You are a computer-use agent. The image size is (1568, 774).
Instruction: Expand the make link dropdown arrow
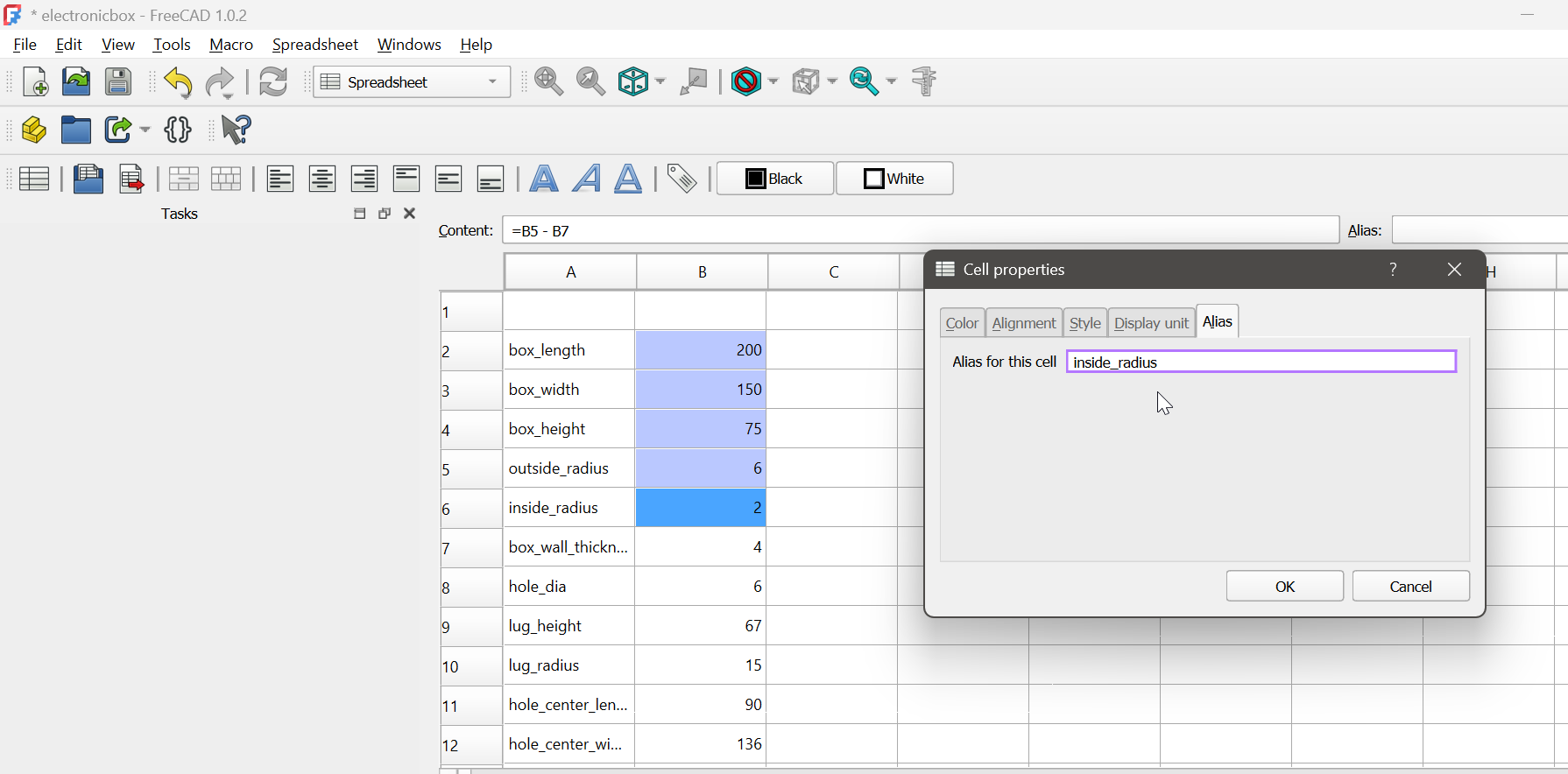[x=145, y=130]
